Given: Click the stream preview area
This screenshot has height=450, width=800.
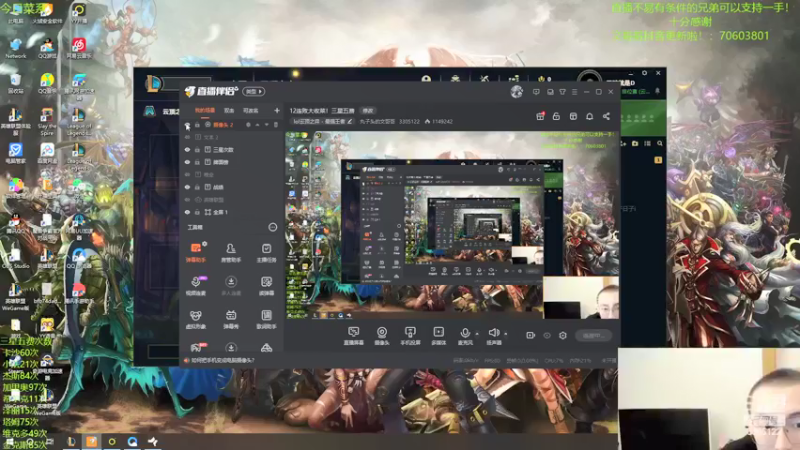Looking at the screenshot, I should coord(452,225).
